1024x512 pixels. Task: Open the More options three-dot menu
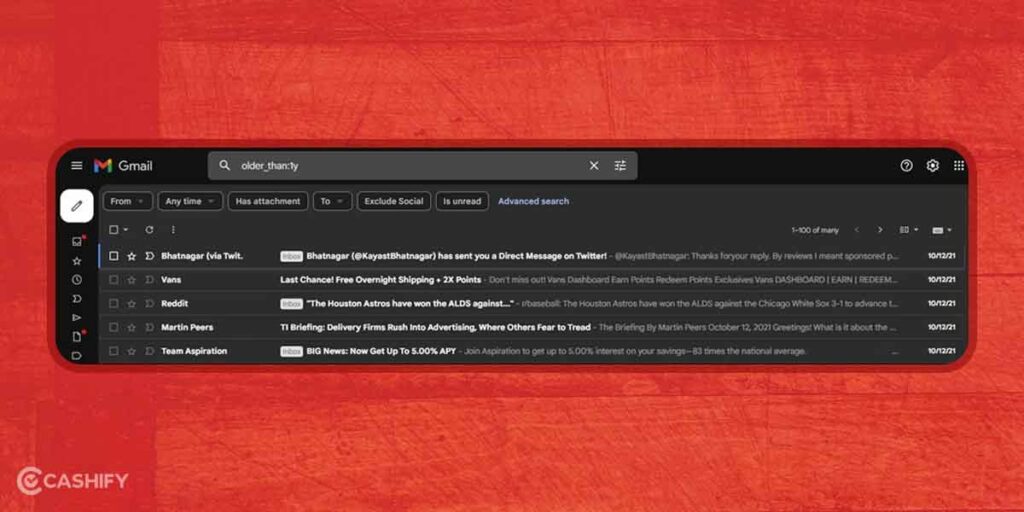tap(173, 230)
